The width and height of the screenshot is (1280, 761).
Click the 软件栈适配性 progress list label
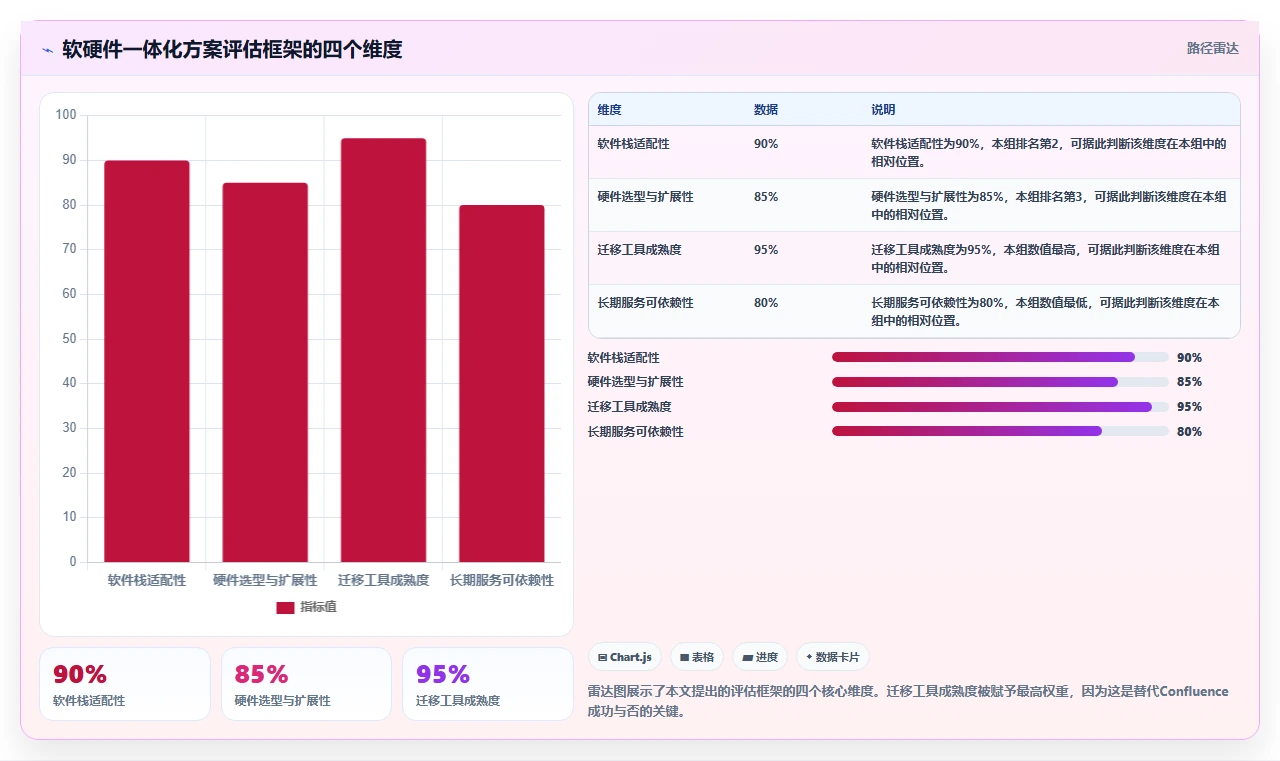[624, 357]
